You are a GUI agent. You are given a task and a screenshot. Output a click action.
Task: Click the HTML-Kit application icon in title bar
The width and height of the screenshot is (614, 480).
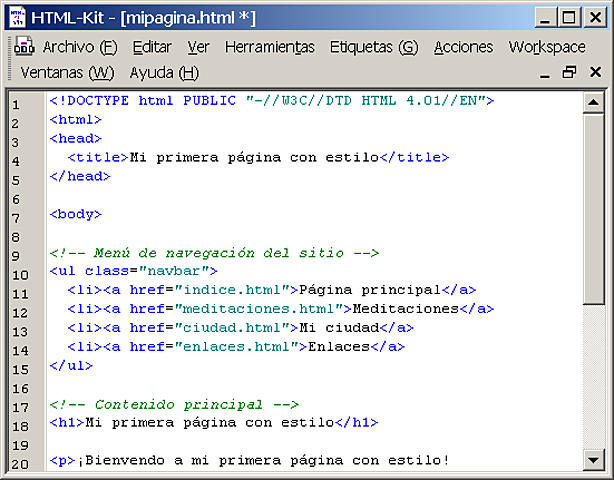point(17,18)
